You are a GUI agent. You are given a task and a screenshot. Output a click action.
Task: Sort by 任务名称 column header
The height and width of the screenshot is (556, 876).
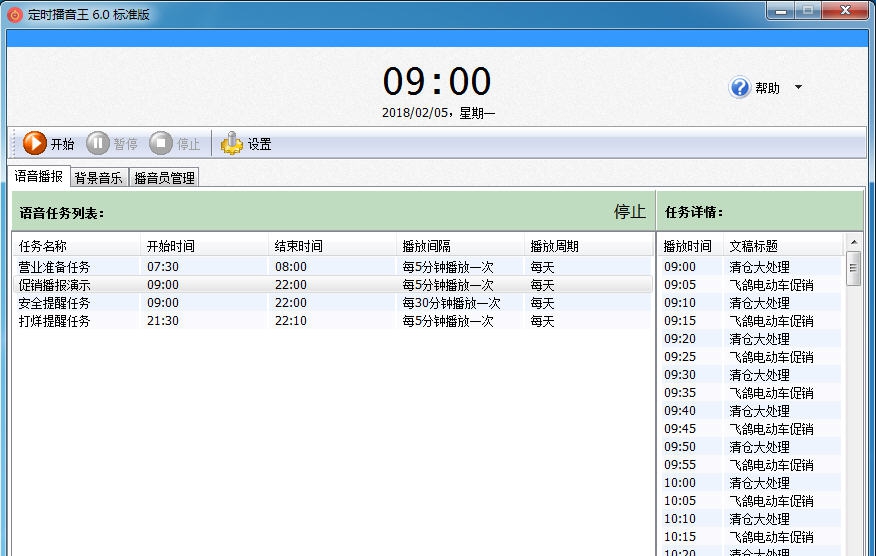click(x=77, y=246)
